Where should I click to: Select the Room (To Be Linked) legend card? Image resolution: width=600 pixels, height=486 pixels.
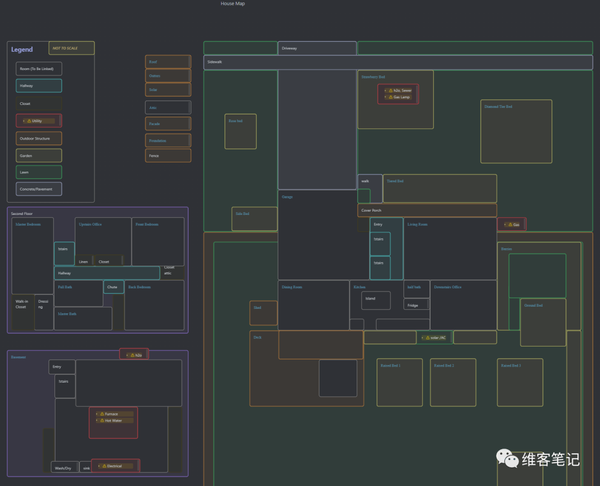point(39,69)
